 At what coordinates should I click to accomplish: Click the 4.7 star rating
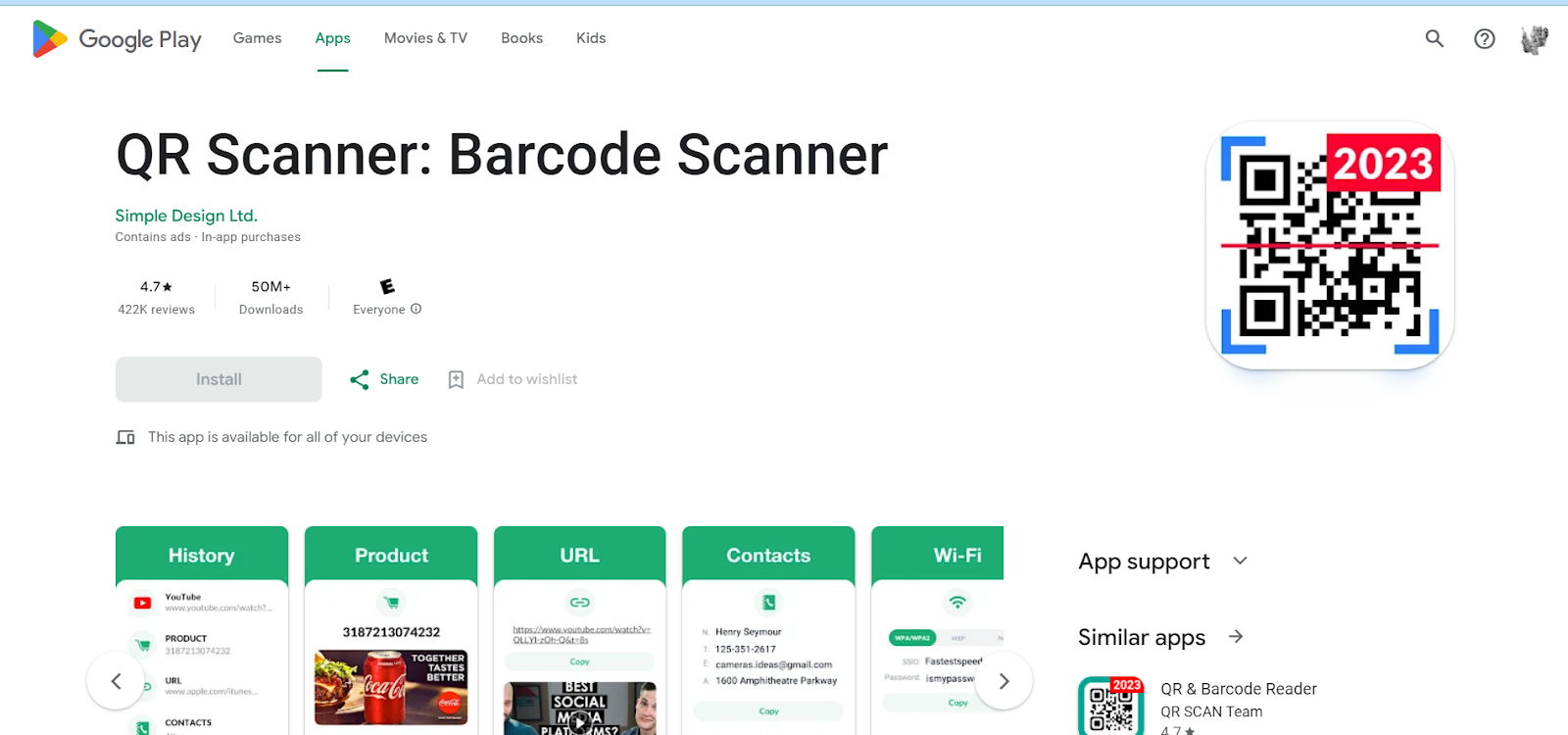tap(156, 287)
